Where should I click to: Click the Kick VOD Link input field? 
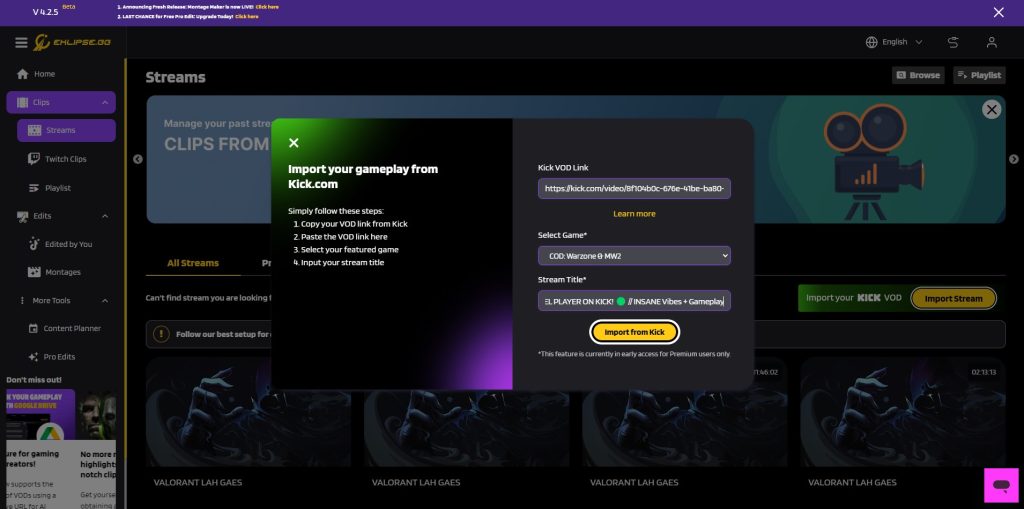[634, 188]
